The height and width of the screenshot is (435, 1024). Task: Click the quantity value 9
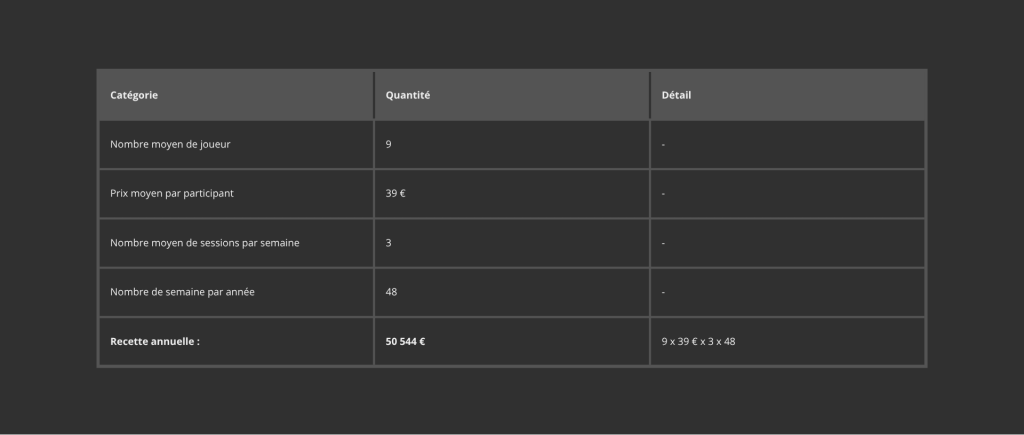[x=389, y=145]
